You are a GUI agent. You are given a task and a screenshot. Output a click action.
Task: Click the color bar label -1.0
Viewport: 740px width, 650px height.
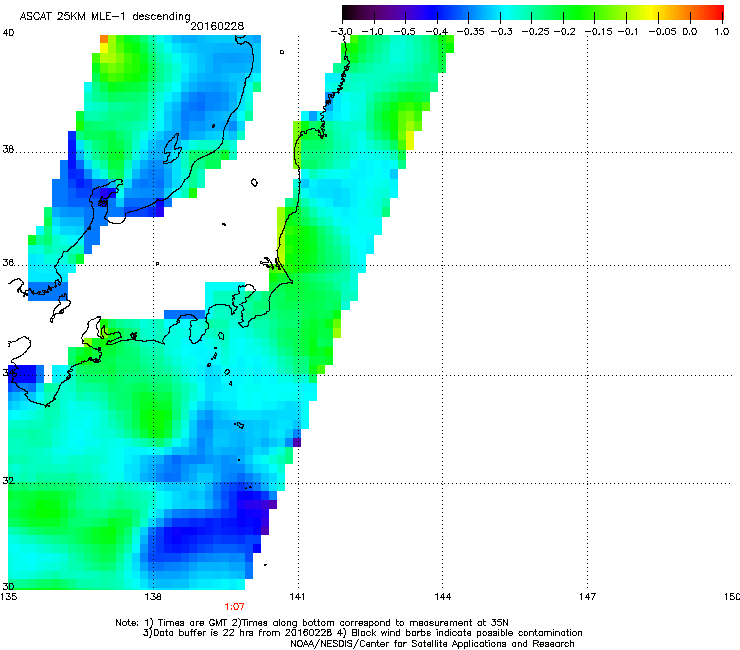point(372,32)
